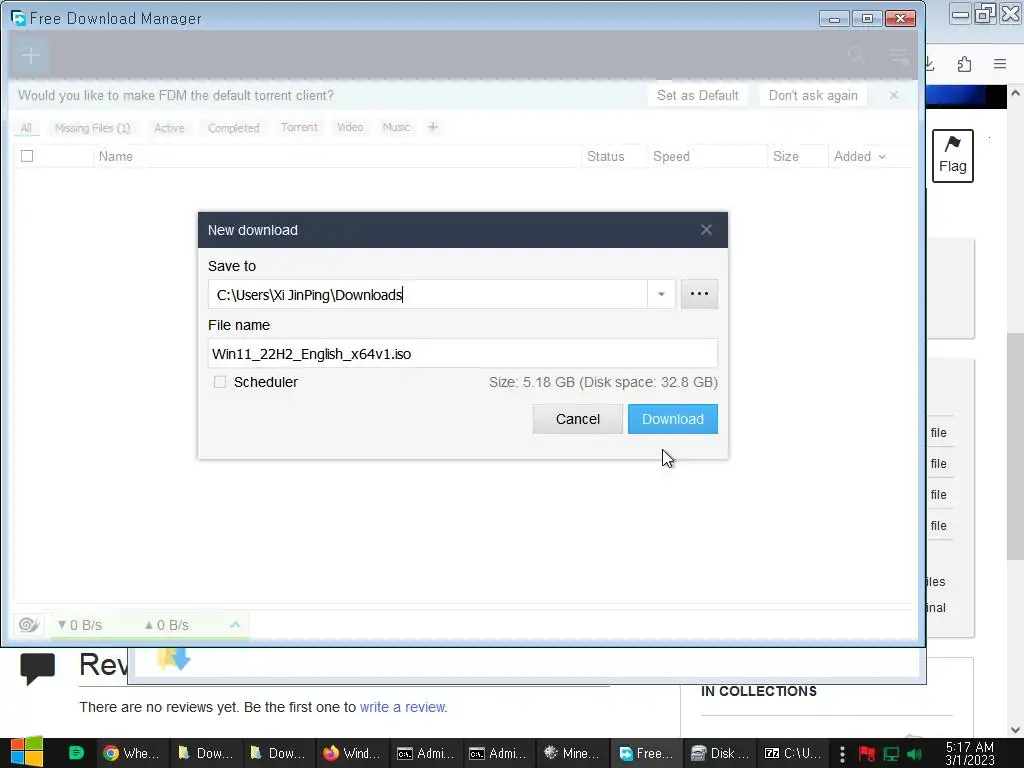1024x768 pixels.
Task: Click the reviews speech bubble icon
Action: point(37,668)
